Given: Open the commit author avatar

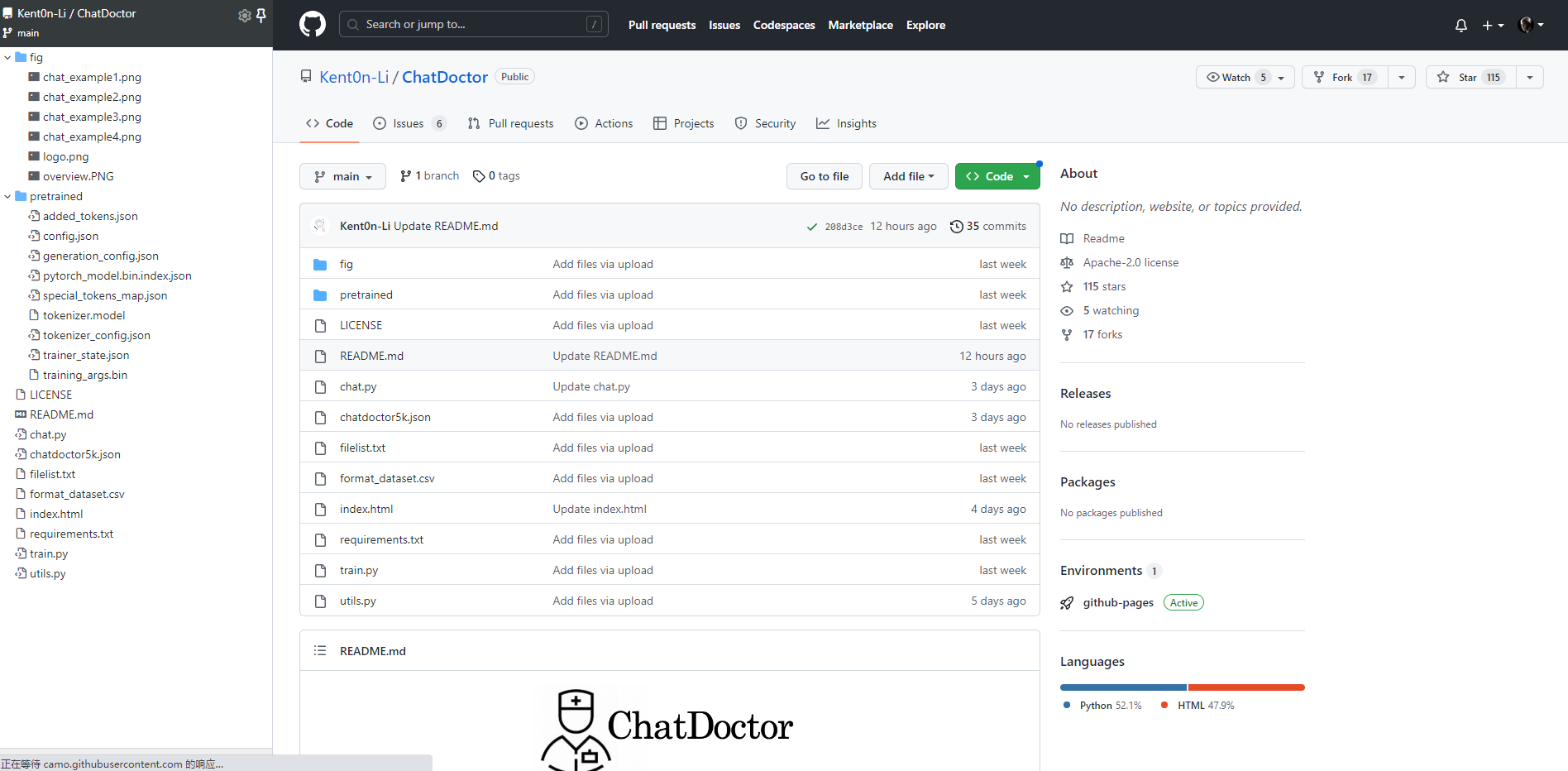Looking at the screenshot, I should (x=320, y=226).
